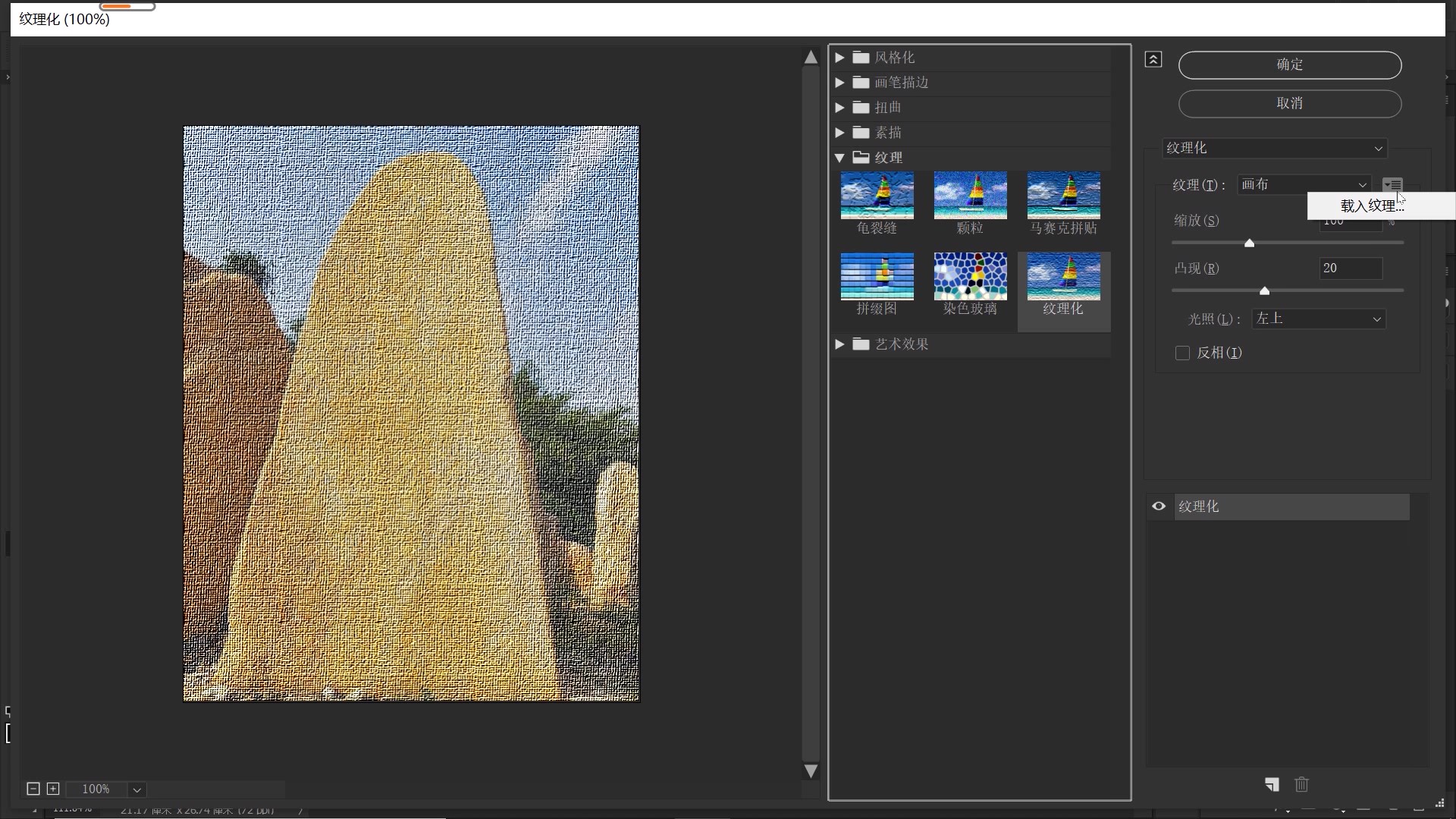The height and width of the screenshot is (819, 1456).
Task: Choose the 马赛克拼贴 filter thumbnail
Action: [x=1063, y=196]
